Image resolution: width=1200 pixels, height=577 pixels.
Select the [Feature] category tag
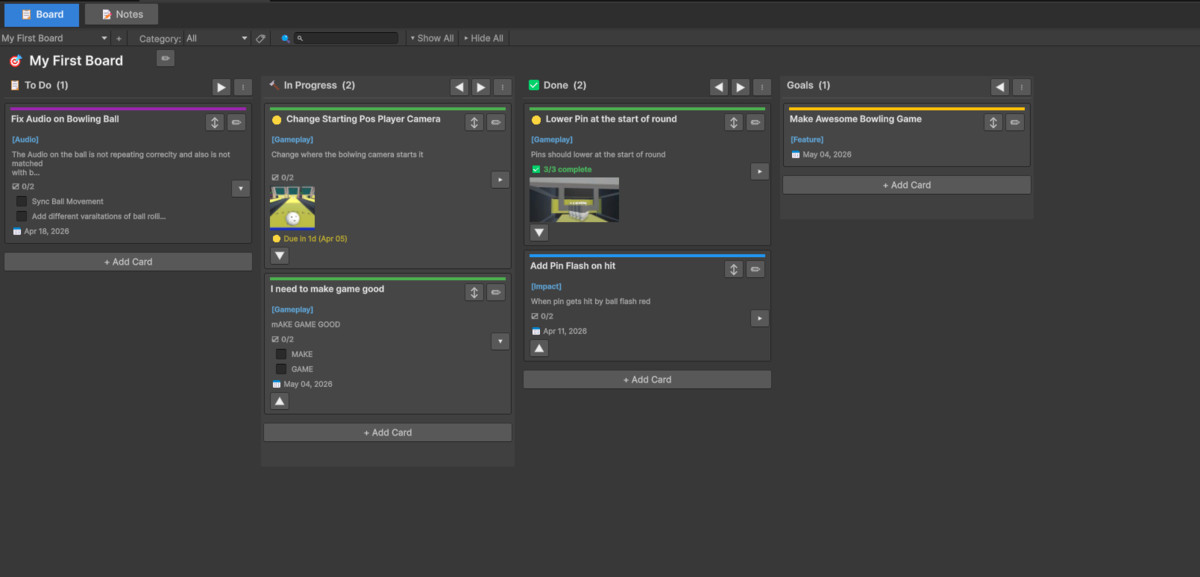(807, 139)
